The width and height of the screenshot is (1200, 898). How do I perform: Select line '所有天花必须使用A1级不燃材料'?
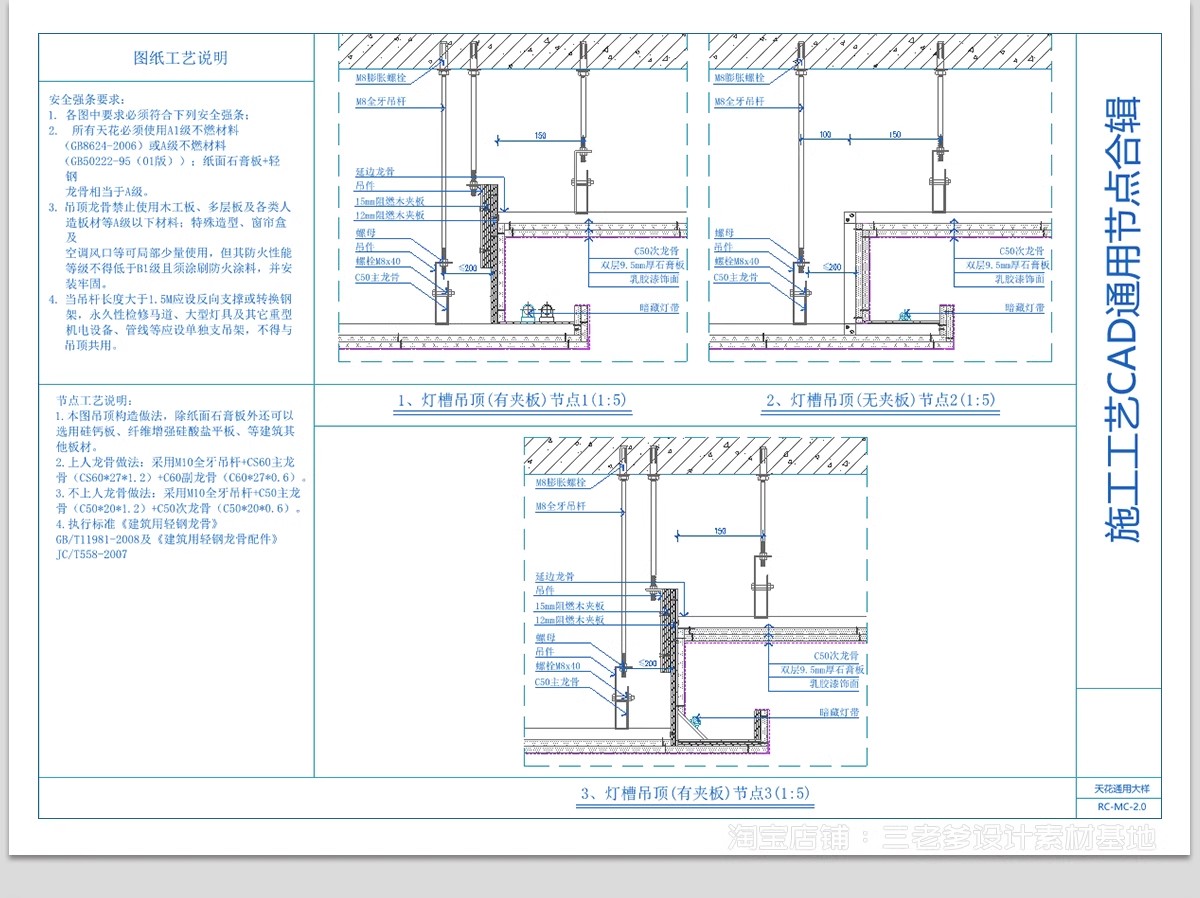click(x=155, y=130)
